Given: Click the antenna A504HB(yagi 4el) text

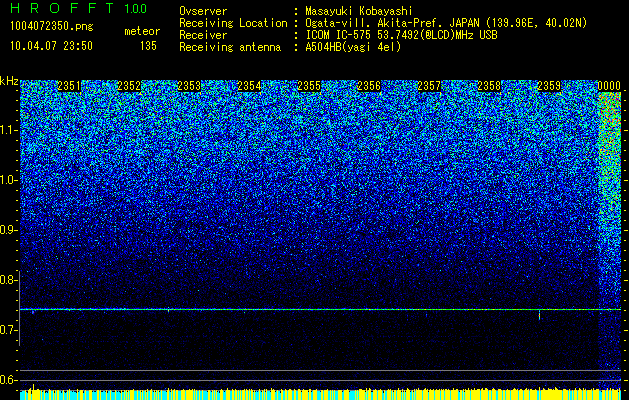Looking at the screenshot, I should 353,47.
